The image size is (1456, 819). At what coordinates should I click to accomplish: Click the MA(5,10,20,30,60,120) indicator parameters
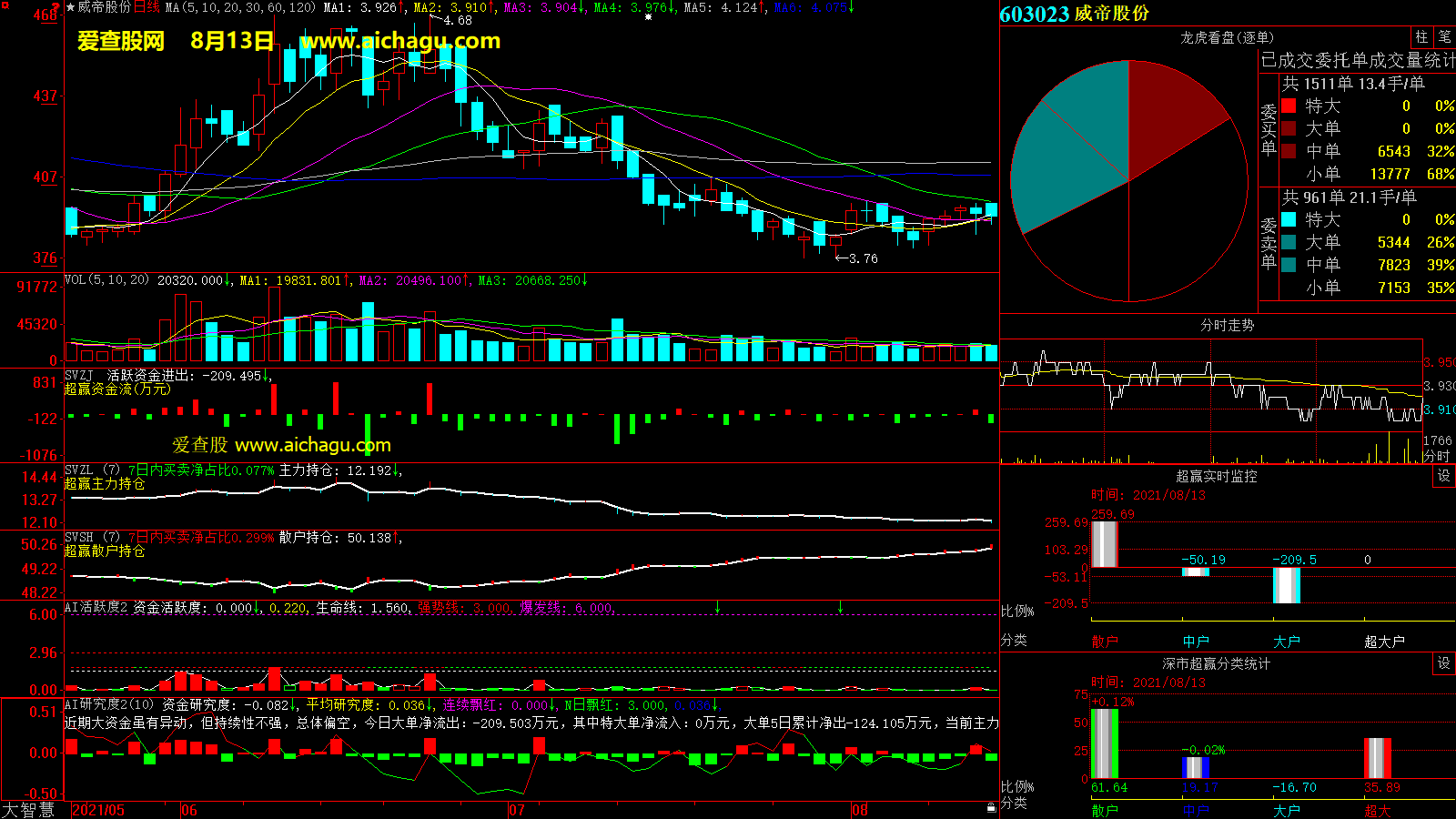241,7
